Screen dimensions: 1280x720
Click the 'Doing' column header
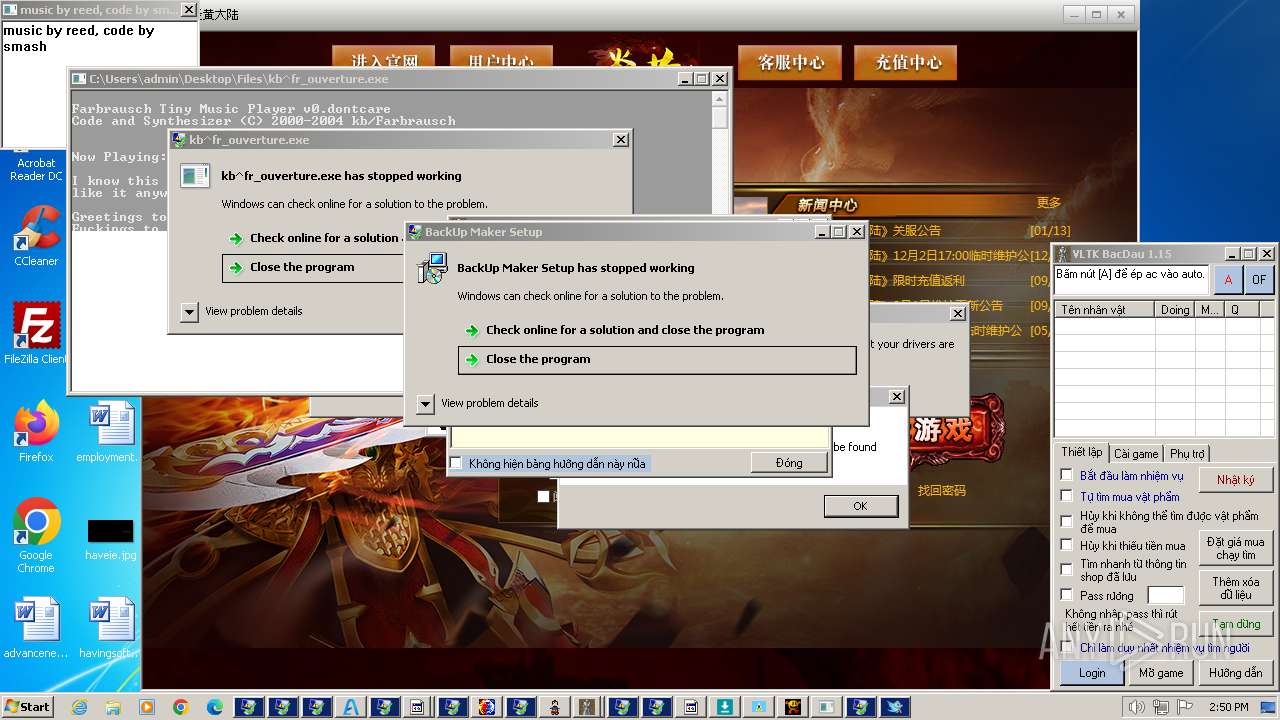click(x=1175, y=310)
